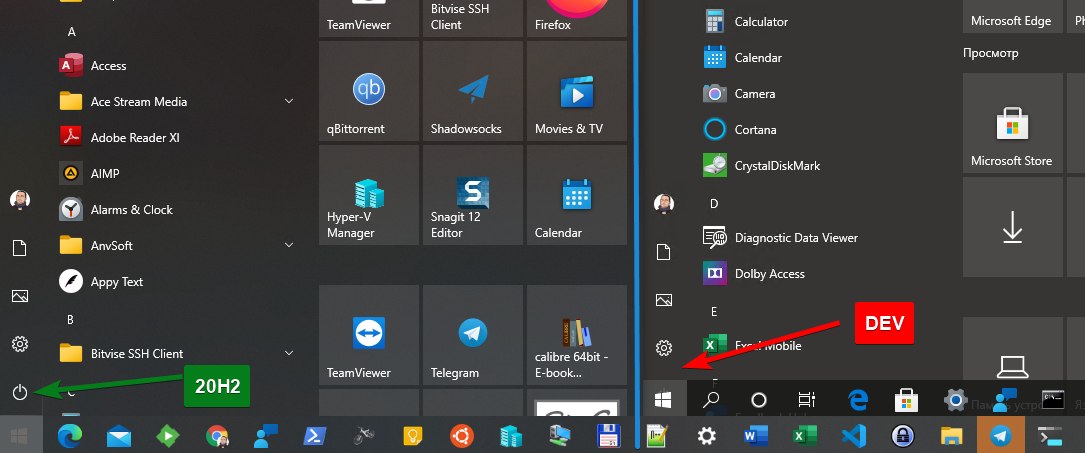The height and width of the screenshot is (453, 1085).
Task: Open the Telegram tile
Action: tap(473, 335)
